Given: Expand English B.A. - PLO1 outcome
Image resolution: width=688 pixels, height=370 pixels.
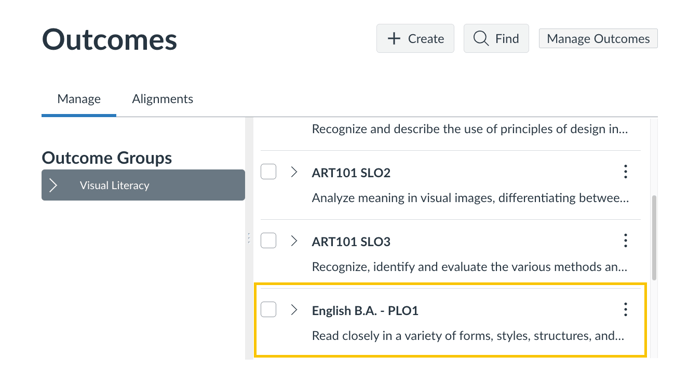Looking at the screenshot, I should pyautogui.click(x=294, y=310).
